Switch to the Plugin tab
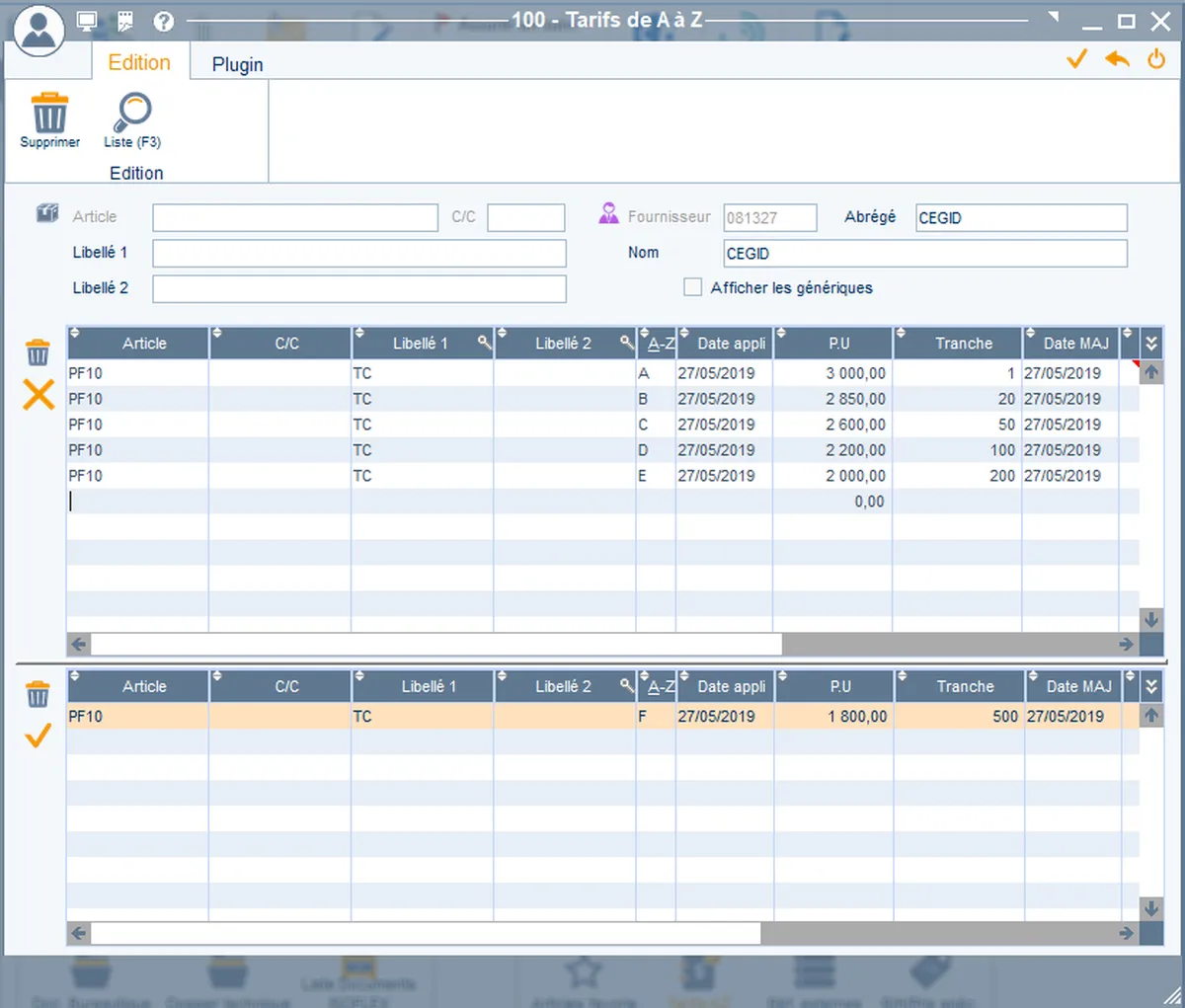Screen dimensions: 1185x1008 click(x=237, y=64)
